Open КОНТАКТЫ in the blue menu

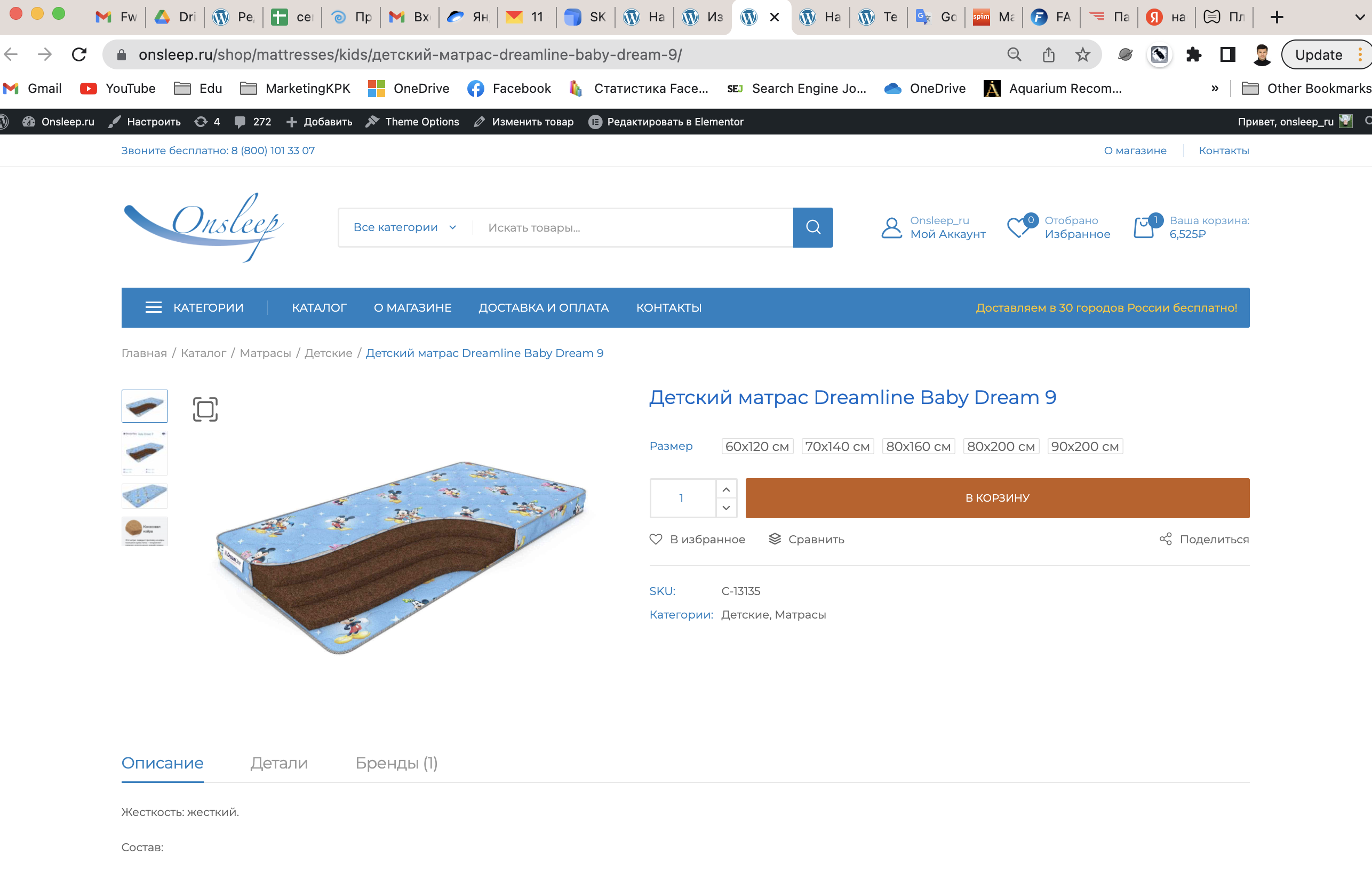(669, 308)
